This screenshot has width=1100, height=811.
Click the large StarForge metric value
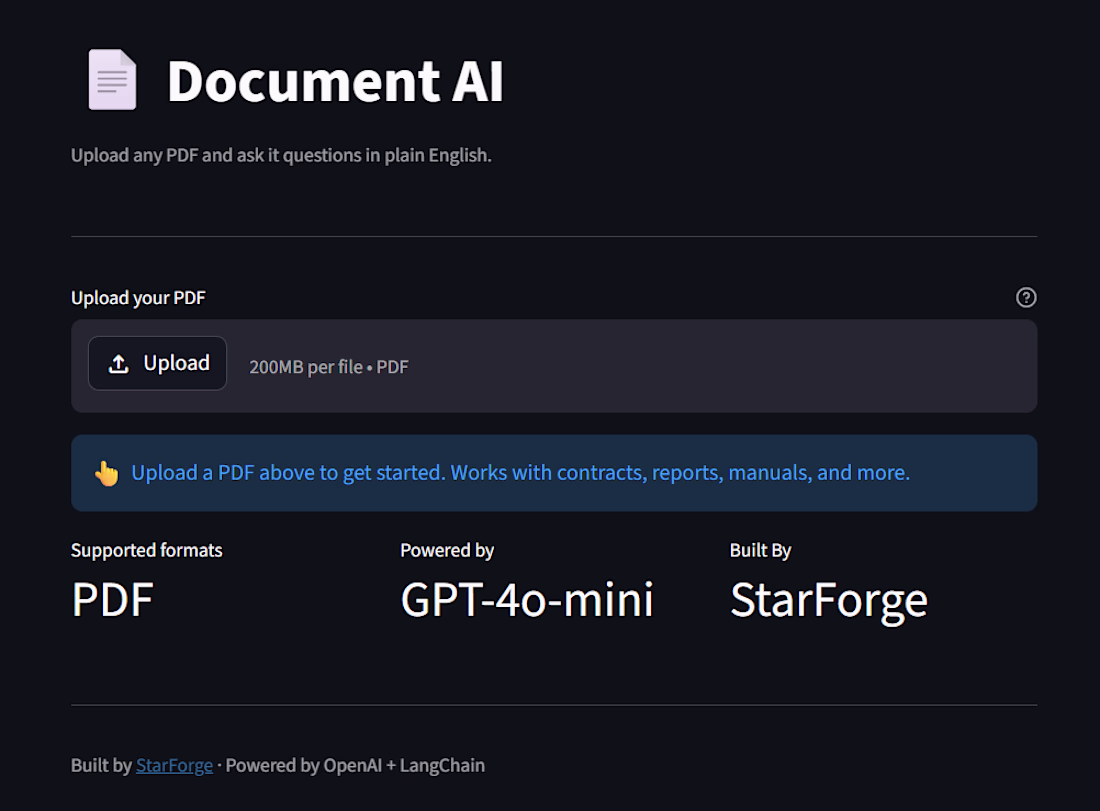(828, 600)
